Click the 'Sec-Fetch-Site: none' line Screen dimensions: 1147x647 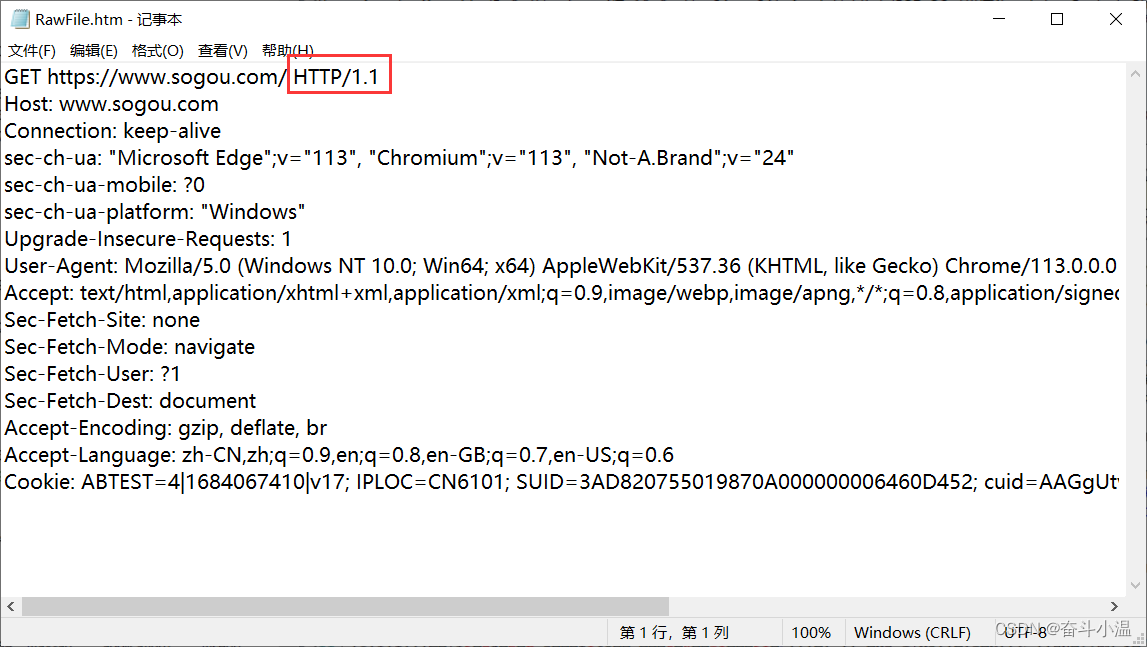pyautogui.click(x=102, y=320)
